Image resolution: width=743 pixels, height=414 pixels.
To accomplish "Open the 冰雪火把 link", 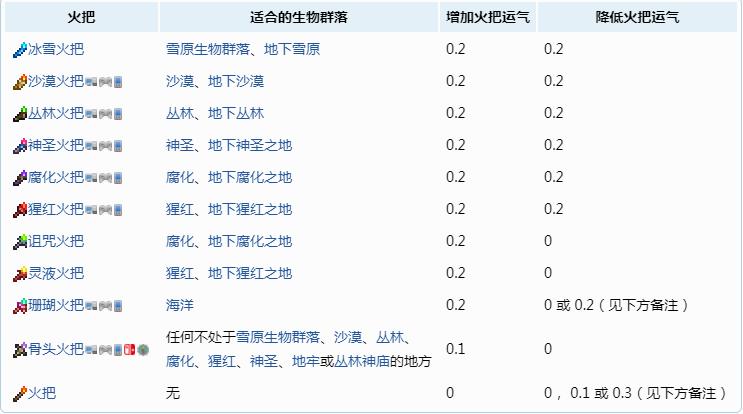I will (56, 48).
